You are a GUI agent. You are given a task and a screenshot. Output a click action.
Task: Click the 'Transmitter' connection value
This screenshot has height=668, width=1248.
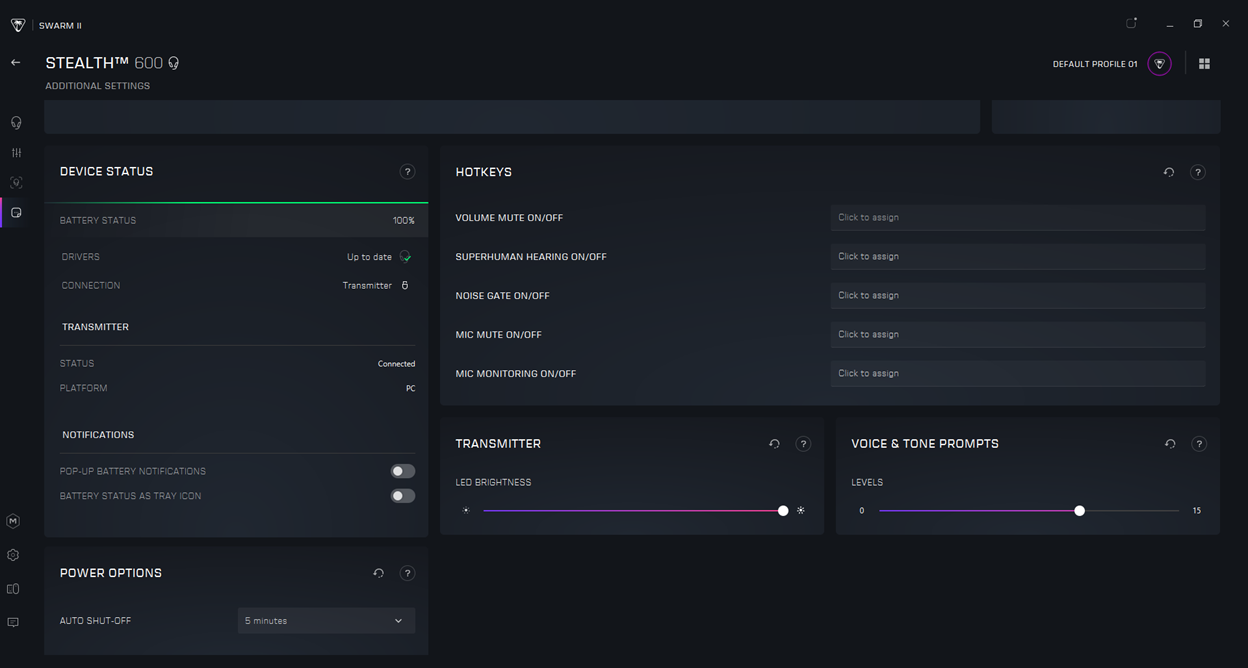(x=367, y=286)
